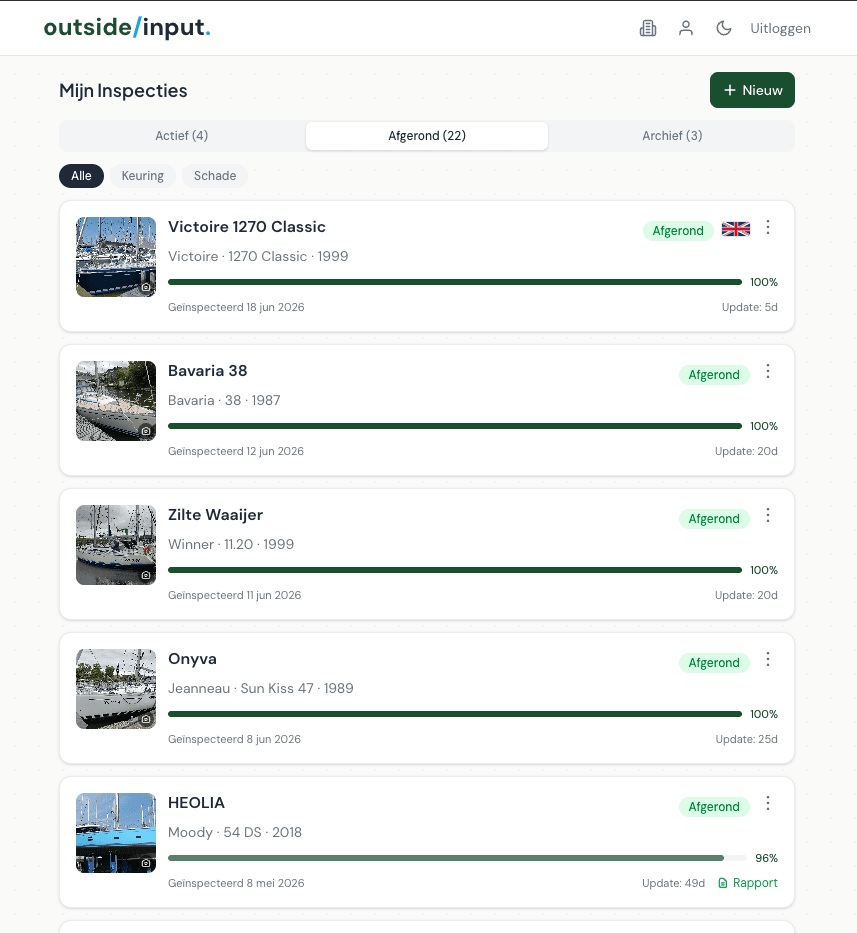Screen dimensions: 857x933
Task: Click the Bavaria 38 progress bar
Action: (x=455, y=426)
